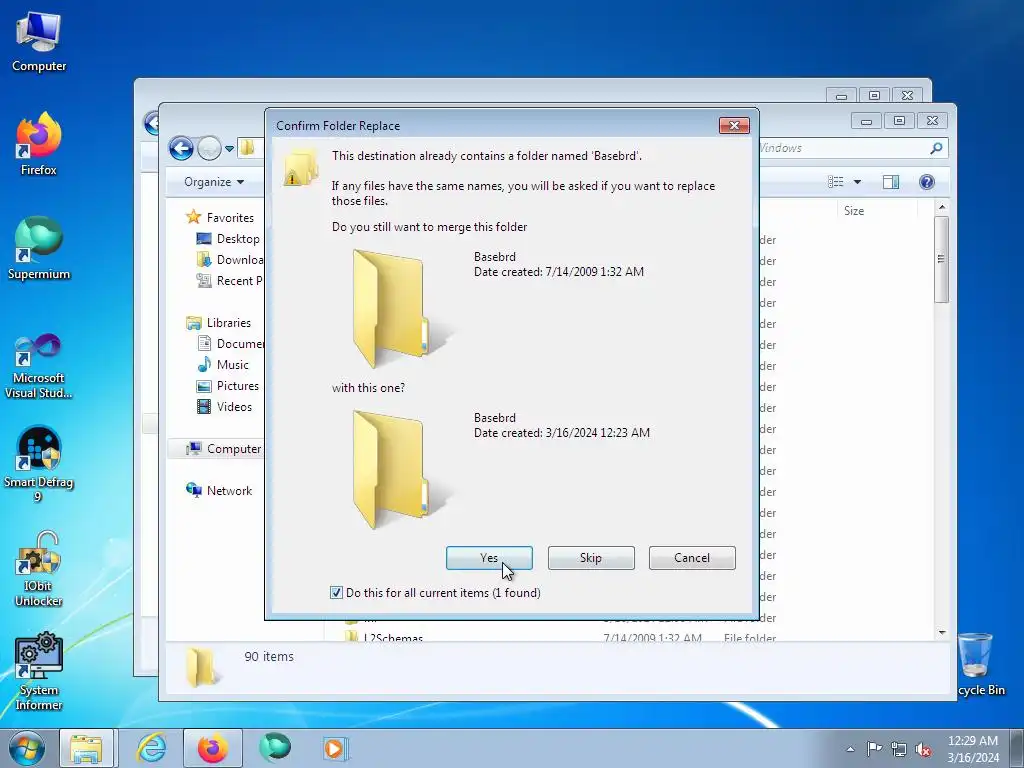Open IObit Unlocker desktop shortcut

39,568
